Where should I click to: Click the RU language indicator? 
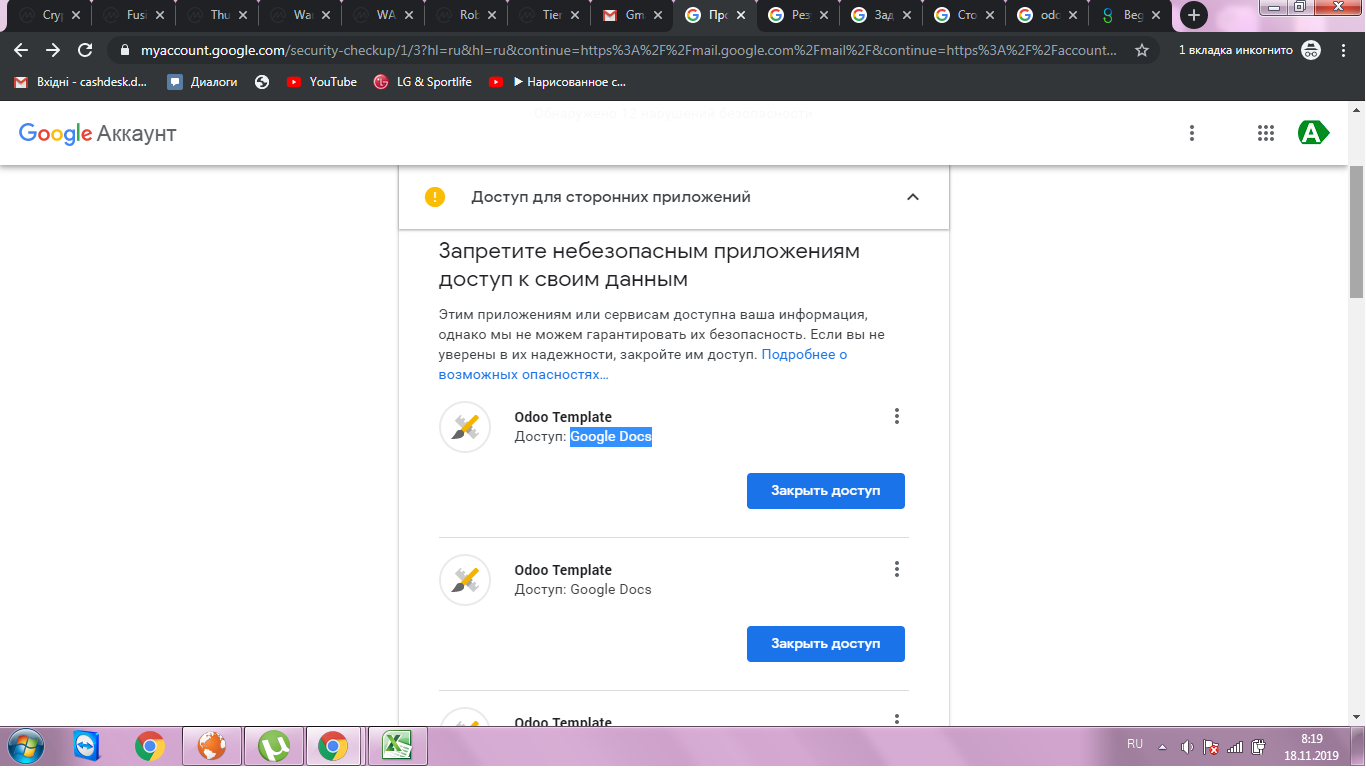[1135, 744]
